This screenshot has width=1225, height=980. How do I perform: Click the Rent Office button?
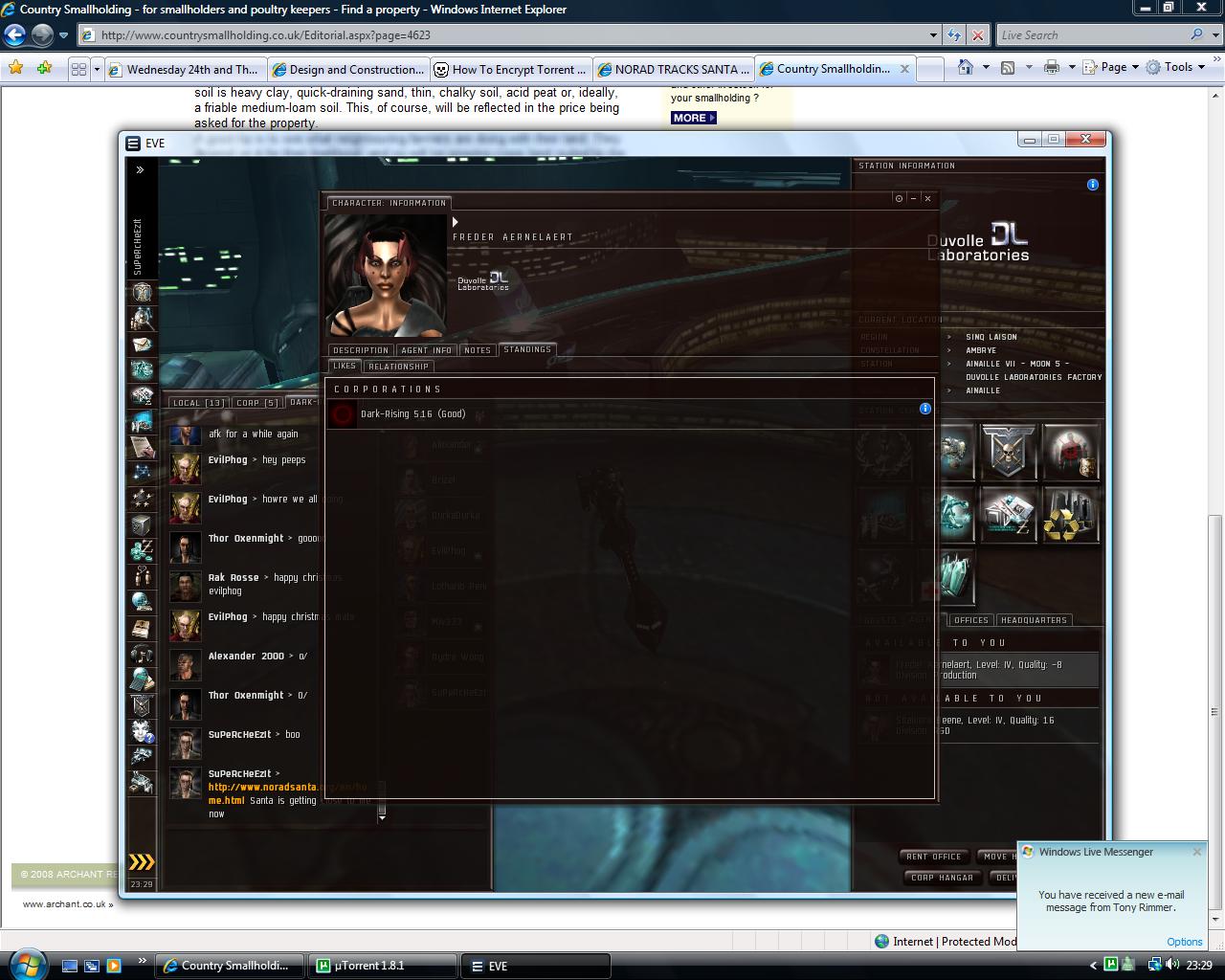(x=934, y=857)
